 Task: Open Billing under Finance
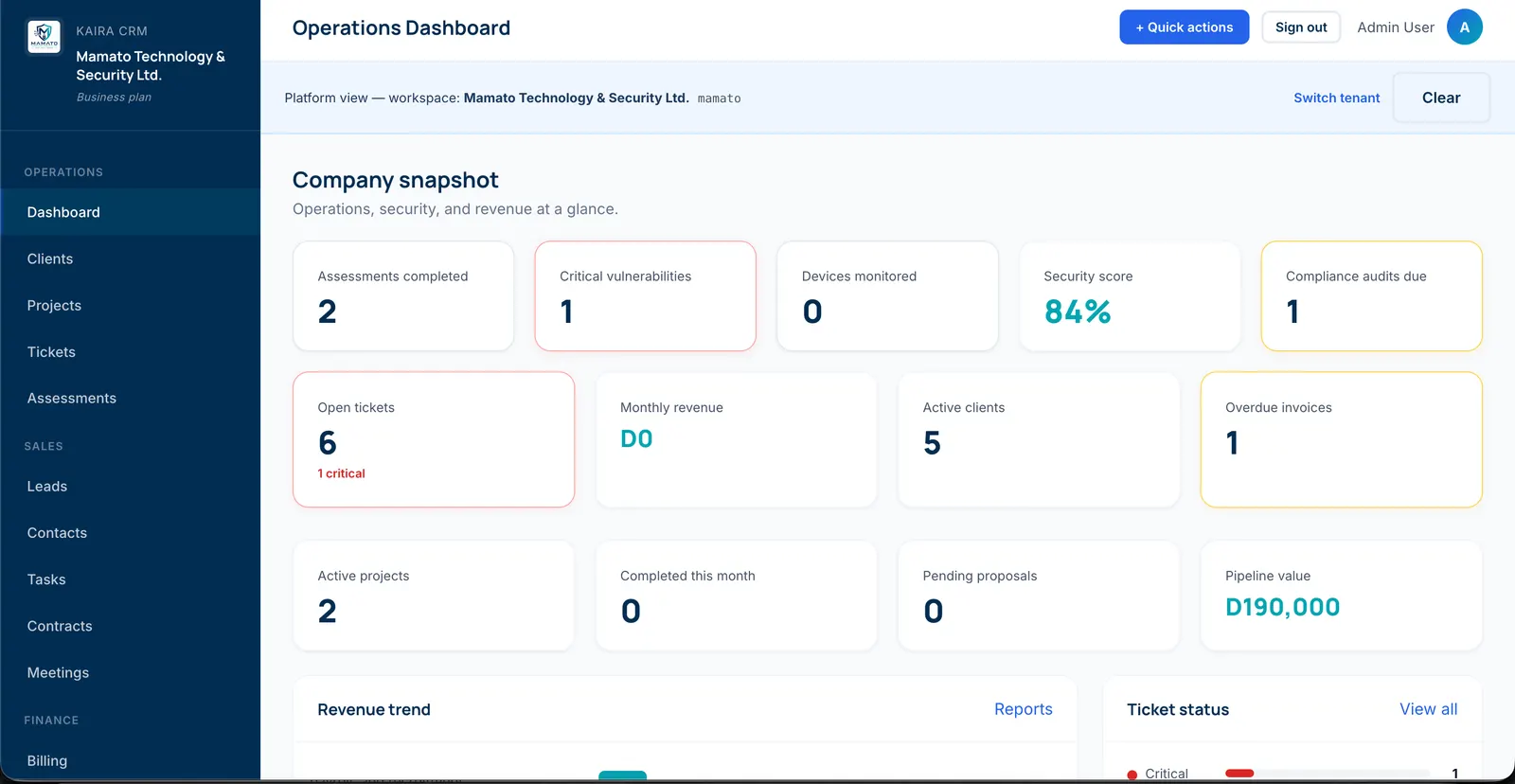pos(131,760)
